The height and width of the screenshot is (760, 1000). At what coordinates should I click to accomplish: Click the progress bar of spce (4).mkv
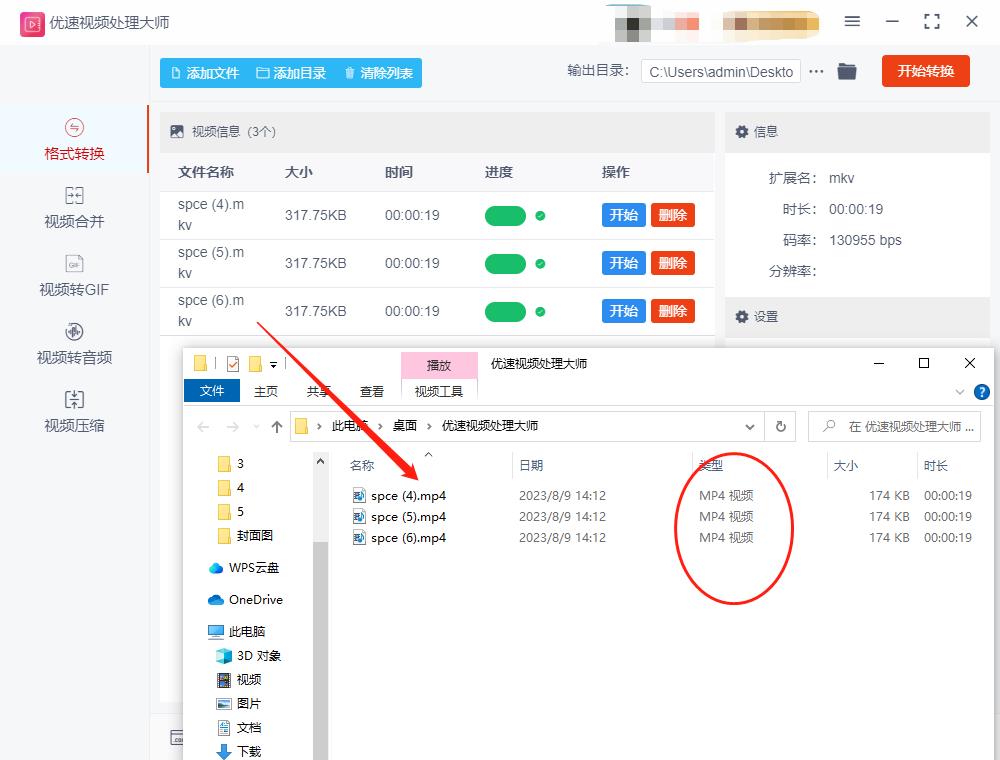[505, 216]
